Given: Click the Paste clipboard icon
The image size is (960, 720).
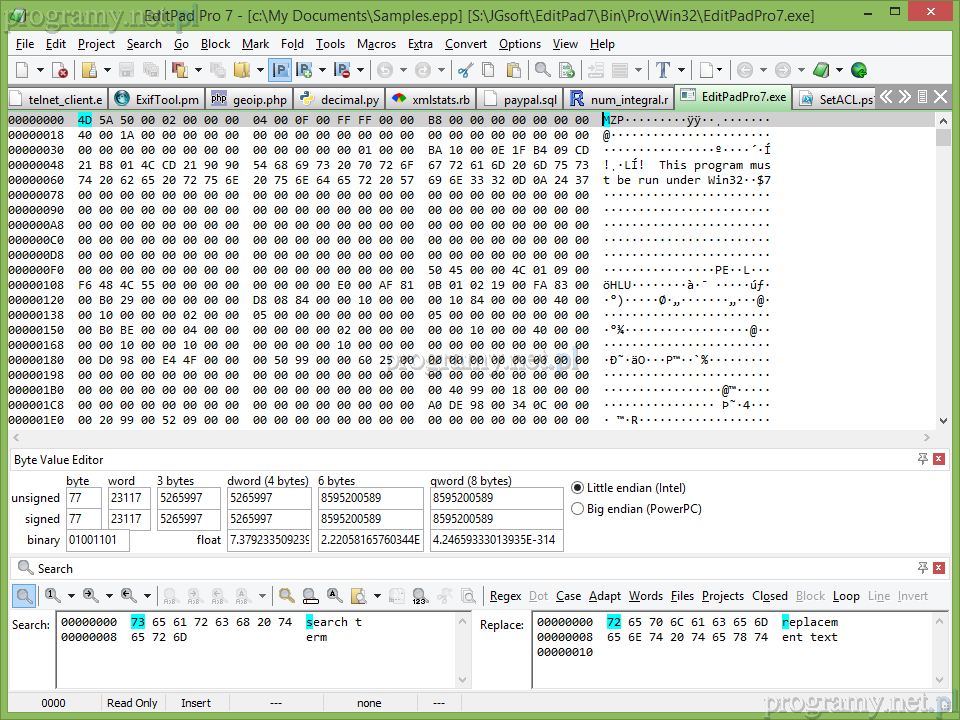Looking at the screenshot, I should [x=513, y=70].
